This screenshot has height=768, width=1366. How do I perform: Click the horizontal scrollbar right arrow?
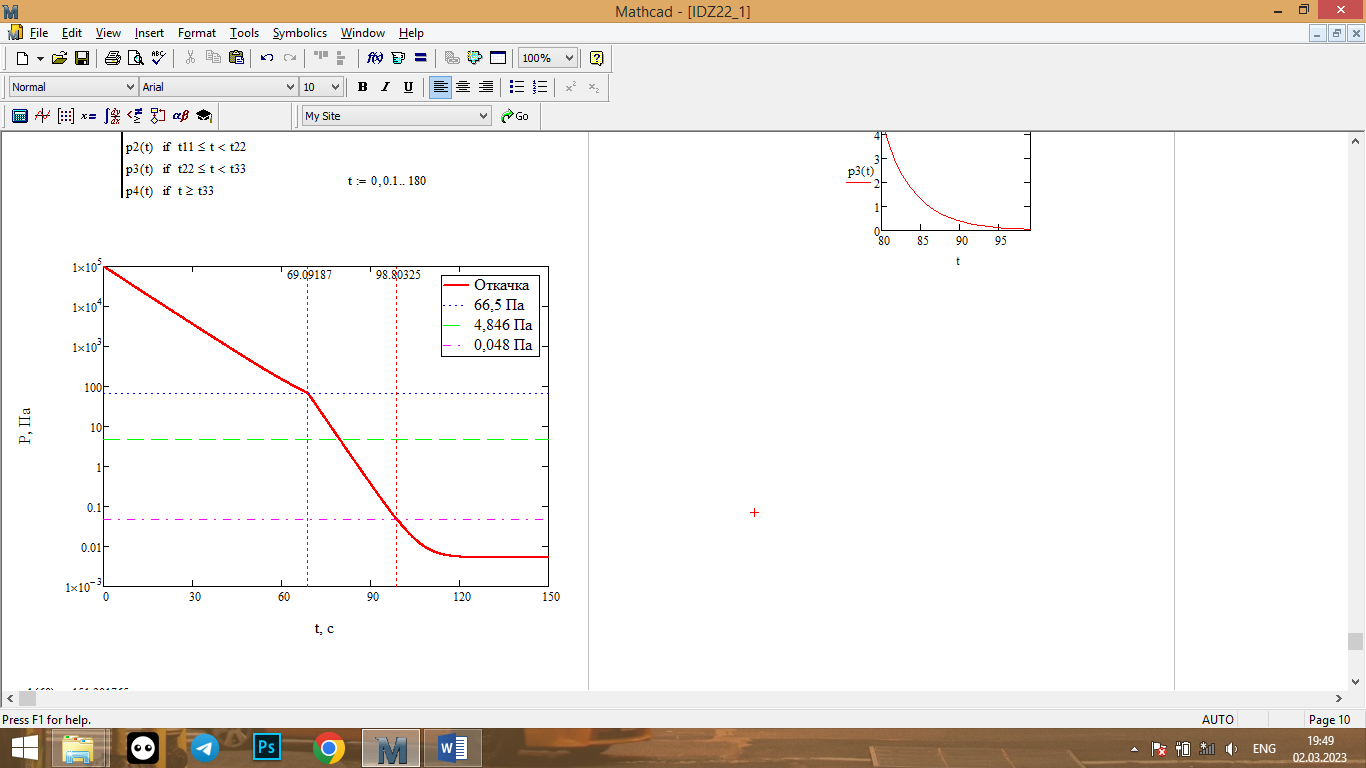(x=1340, y=698)
